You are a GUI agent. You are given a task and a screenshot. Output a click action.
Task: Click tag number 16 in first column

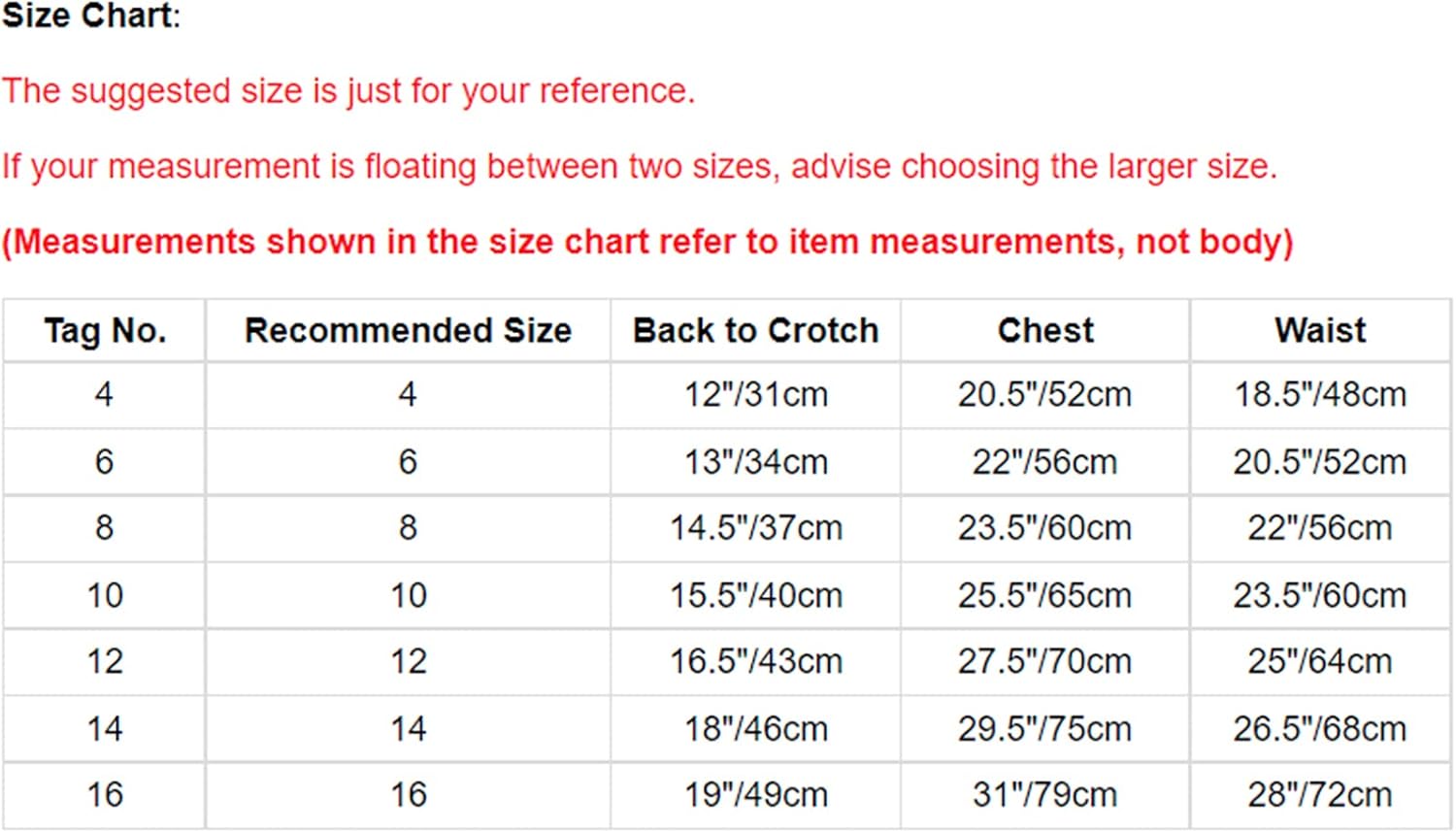tap(105, 795)
